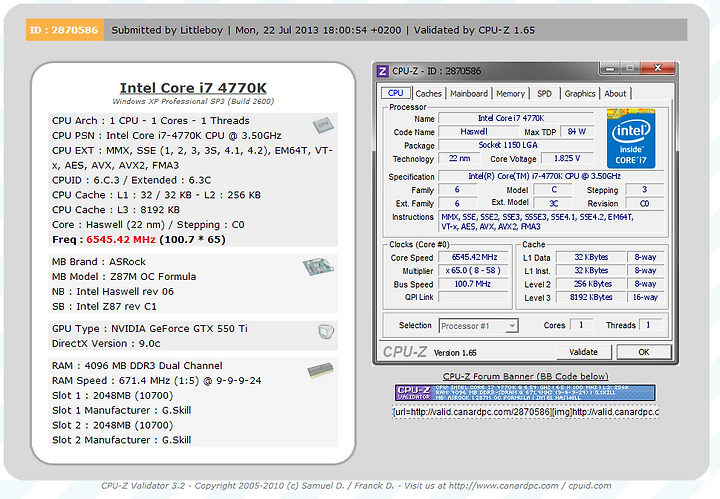The height and width of the screenshot is (499, 720).
Task: Expand the Processor #1 selection dropdown
Action: 512,326
